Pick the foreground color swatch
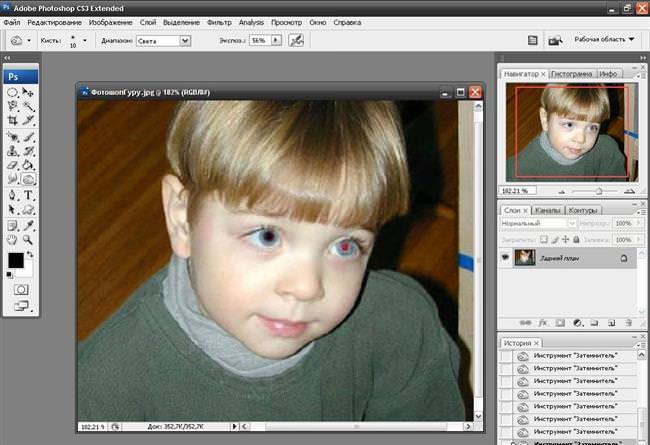Viewport: 650px width, 445px height. [15, 260]
